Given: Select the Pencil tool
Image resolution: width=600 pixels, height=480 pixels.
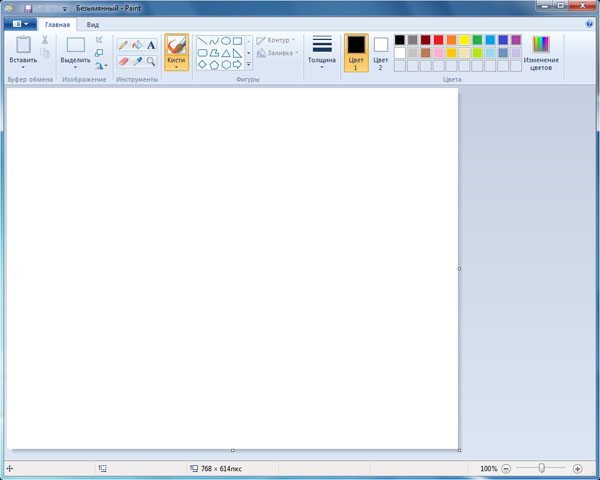Looking at the screenshot, I should [123, 45].
